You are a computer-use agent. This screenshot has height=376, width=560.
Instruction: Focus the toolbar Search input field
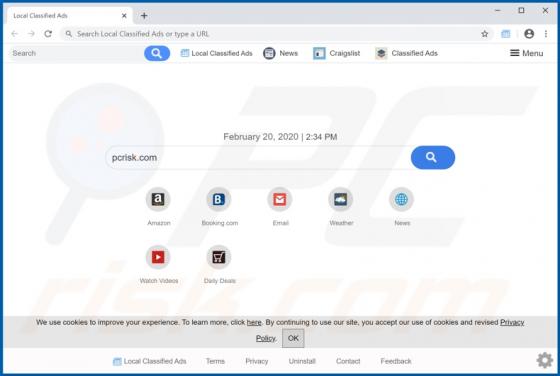tap(76, 53)
